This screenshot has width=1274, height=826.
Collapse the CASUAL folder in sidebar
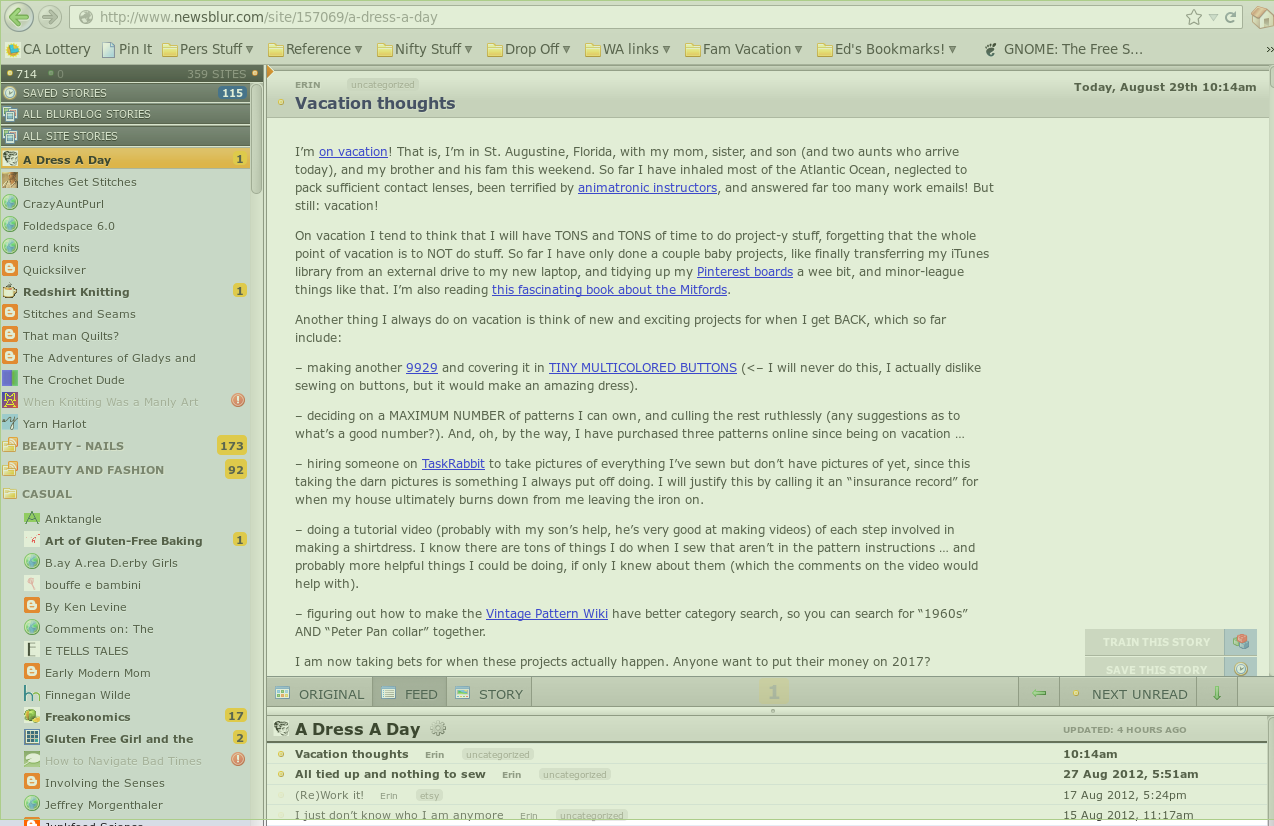pyautogui.click(x=11, y=493)
